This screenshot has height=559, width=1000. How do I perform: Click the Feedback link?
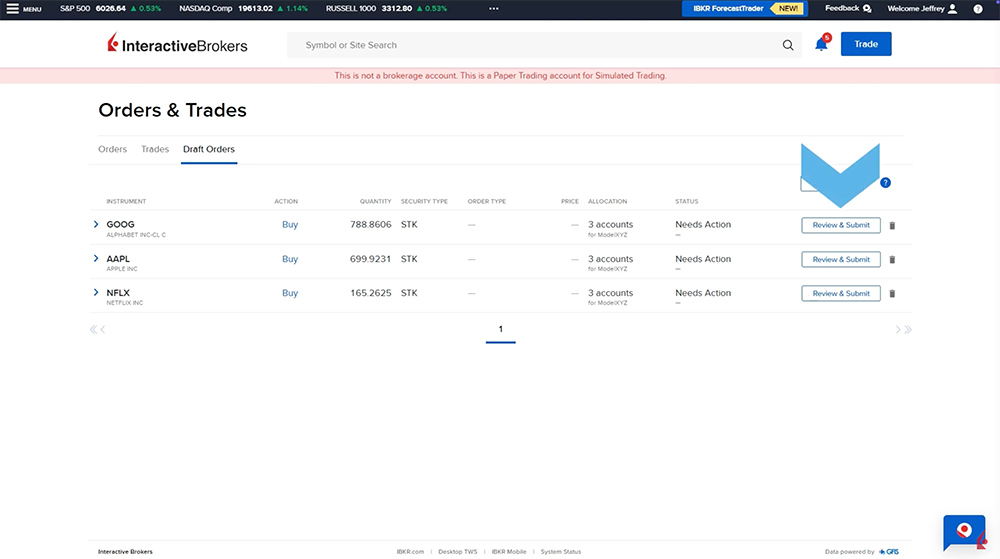point(848,9)
